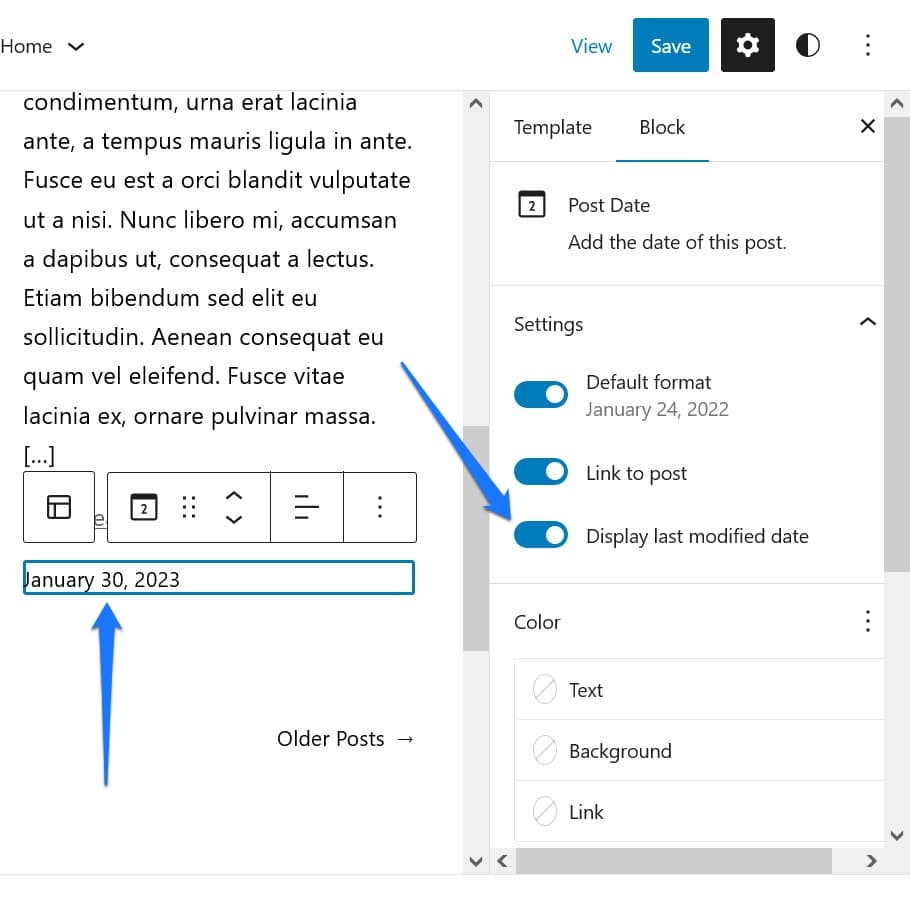Switch to the Template tab
This screenshot has height=910, width=910.
[x=552, y=127]
